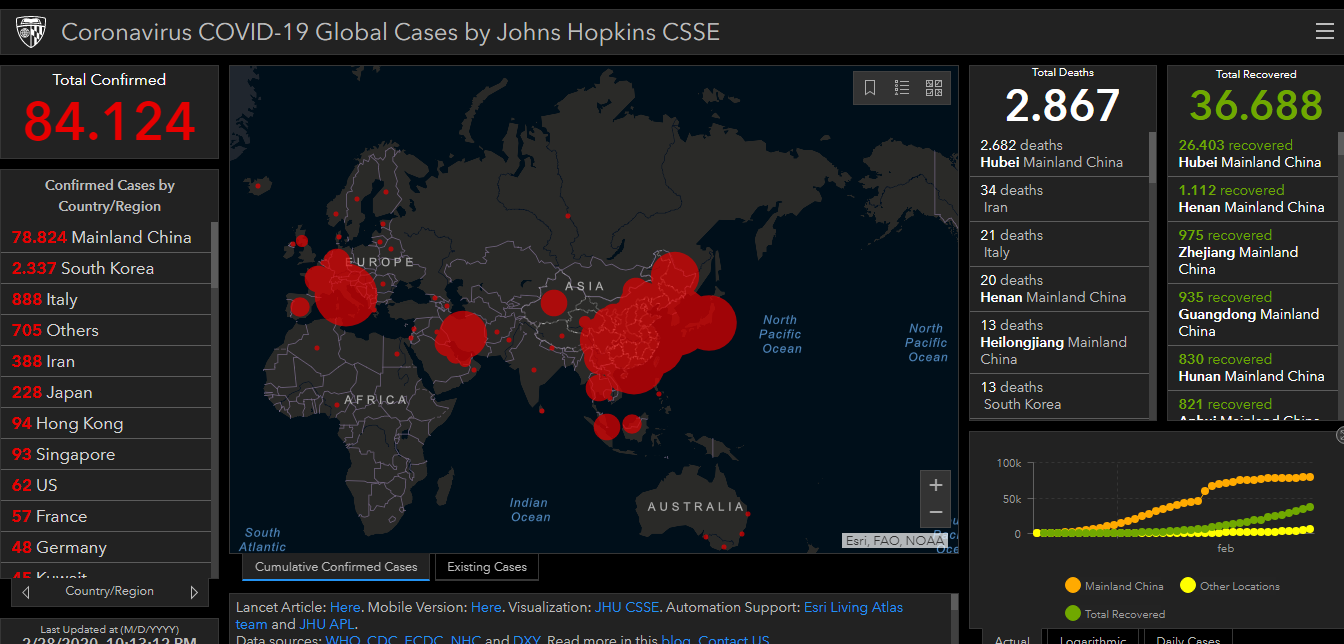Open the Lancet Article Here link
Screen dimensions: 1344x644
pyautogui.click(x=345, y=607)
